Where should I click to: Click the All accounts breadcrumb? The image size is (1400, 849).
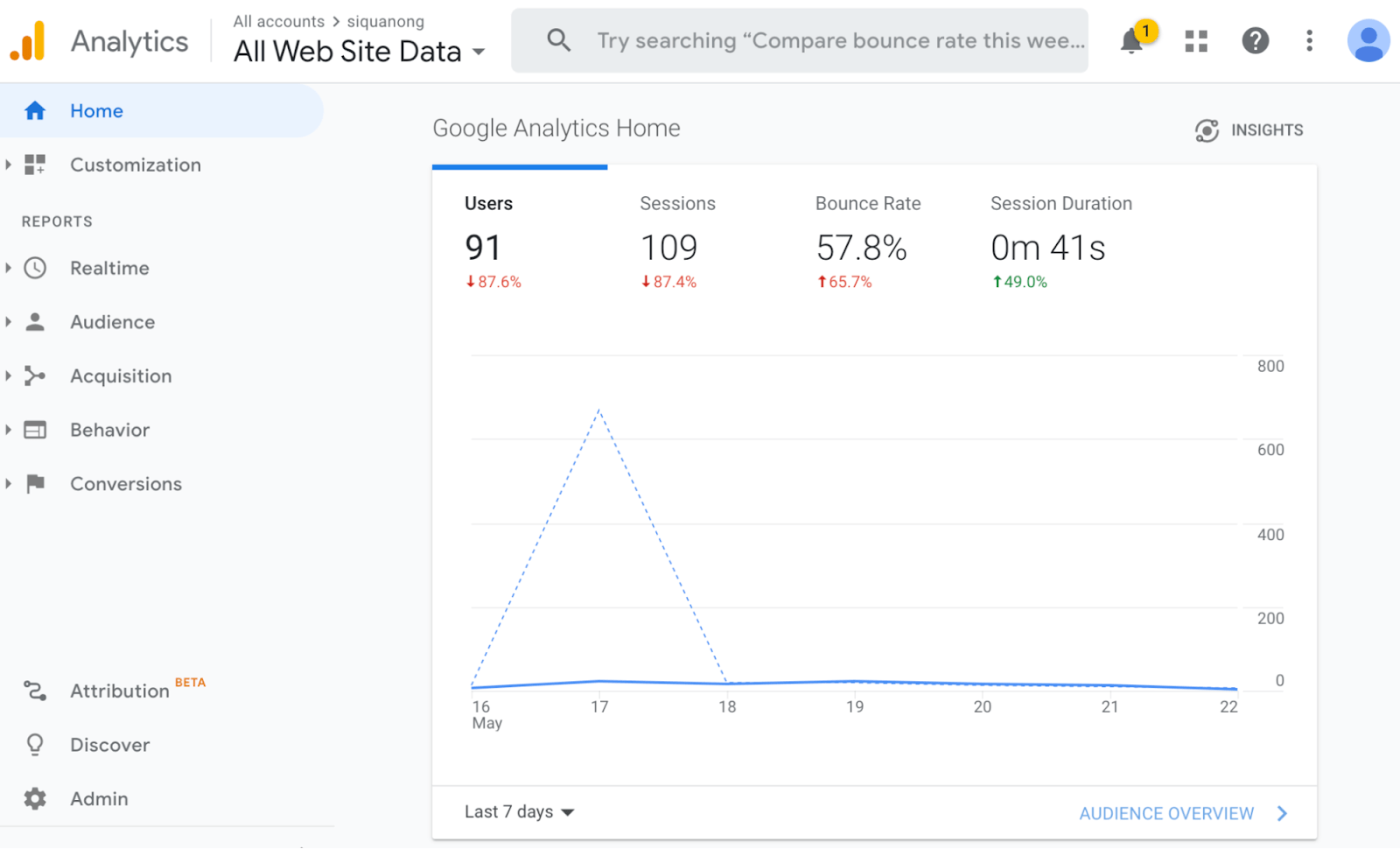click(278, 21)
